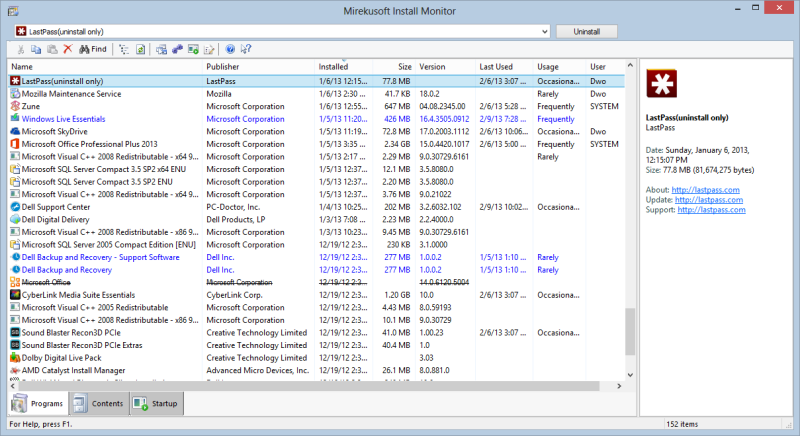800x436 pixels.
Task: Open the program selection combo box dropdown
Action: pyautogui.click(x=544, y=32)
